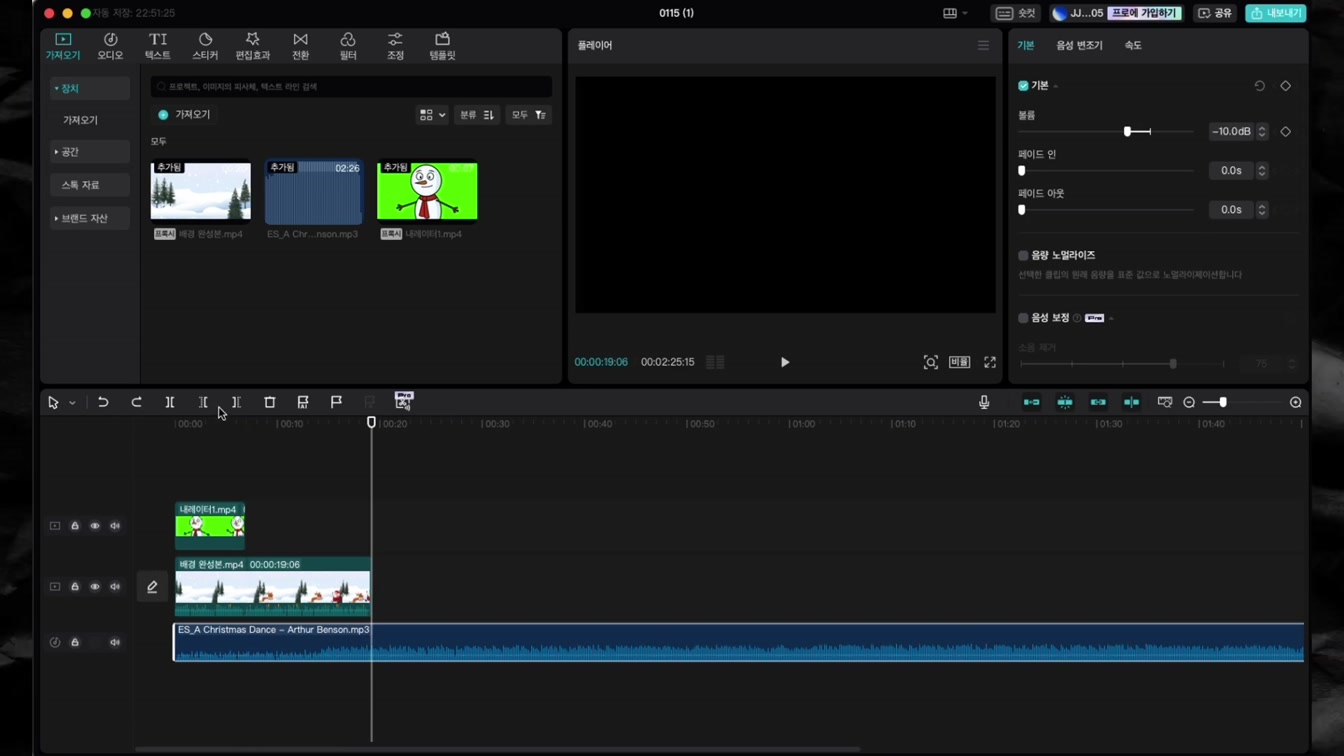
Task: Toggle preview axis, fourth button after microphone
Action: tap(1131, 402)
